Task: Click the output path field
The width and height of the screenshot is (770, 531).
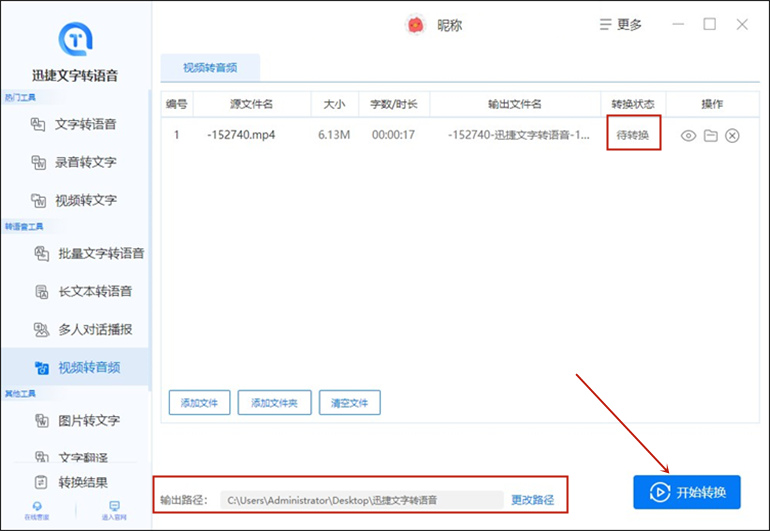Action: click(x=361, y=500)
